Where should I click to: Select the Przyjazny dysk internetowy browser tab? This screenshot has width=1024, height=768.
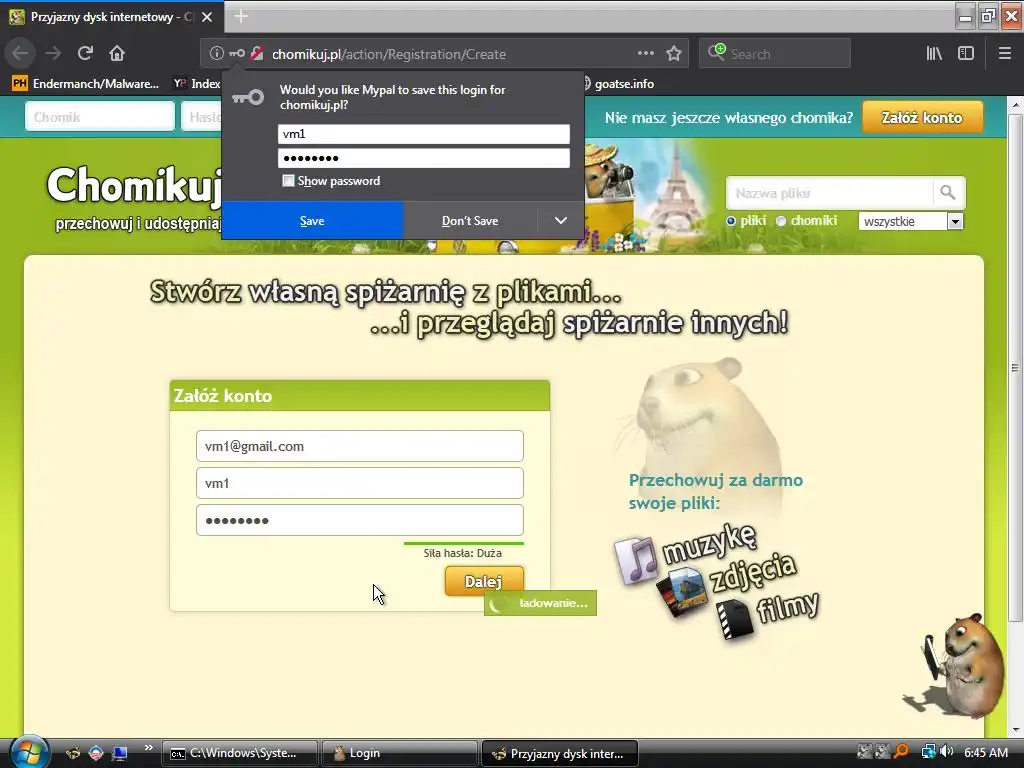pos(111,17)
